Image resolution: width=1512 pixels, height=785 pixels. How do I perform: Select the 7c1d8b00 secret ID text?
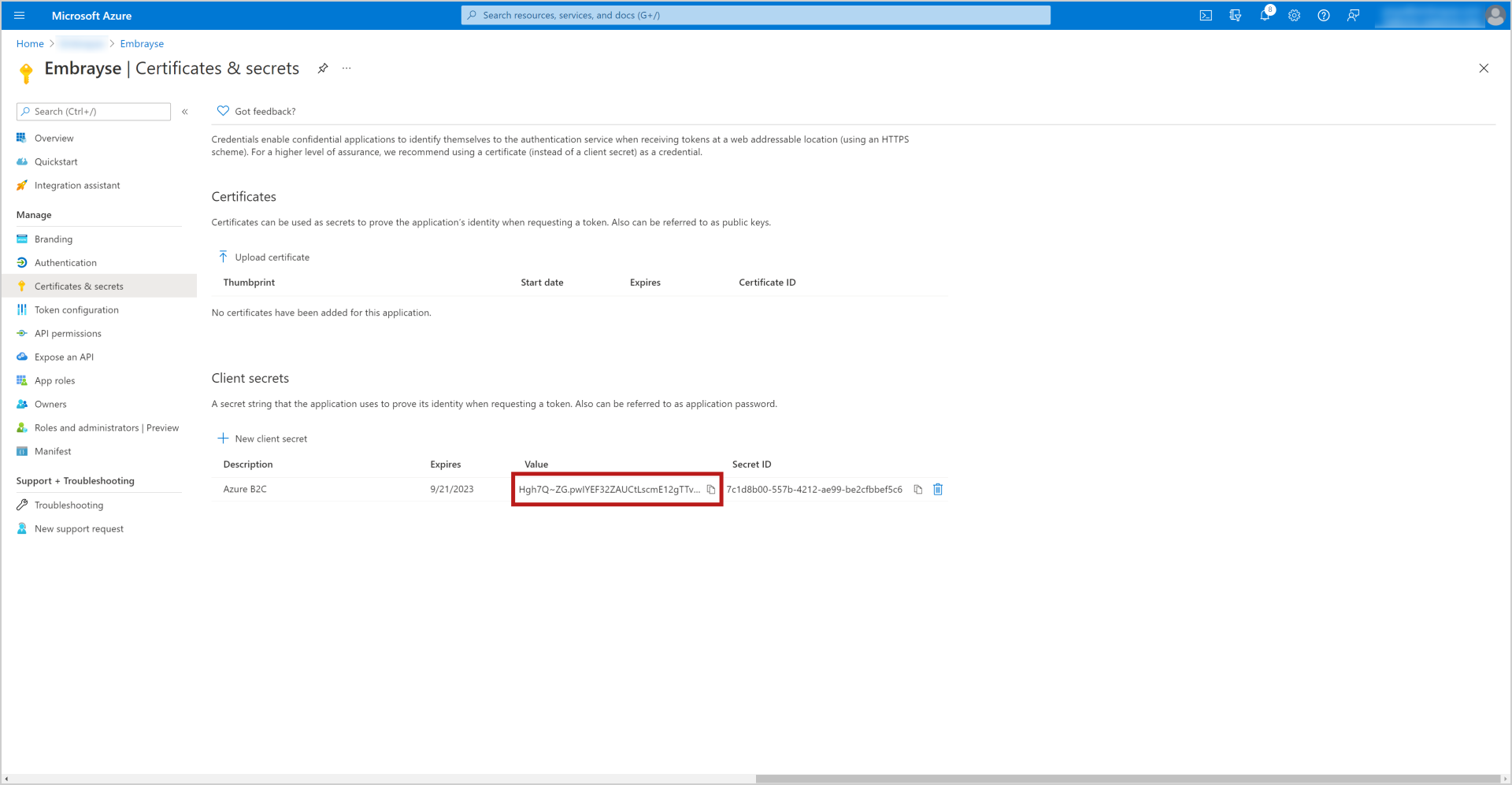tap(814, 490)
